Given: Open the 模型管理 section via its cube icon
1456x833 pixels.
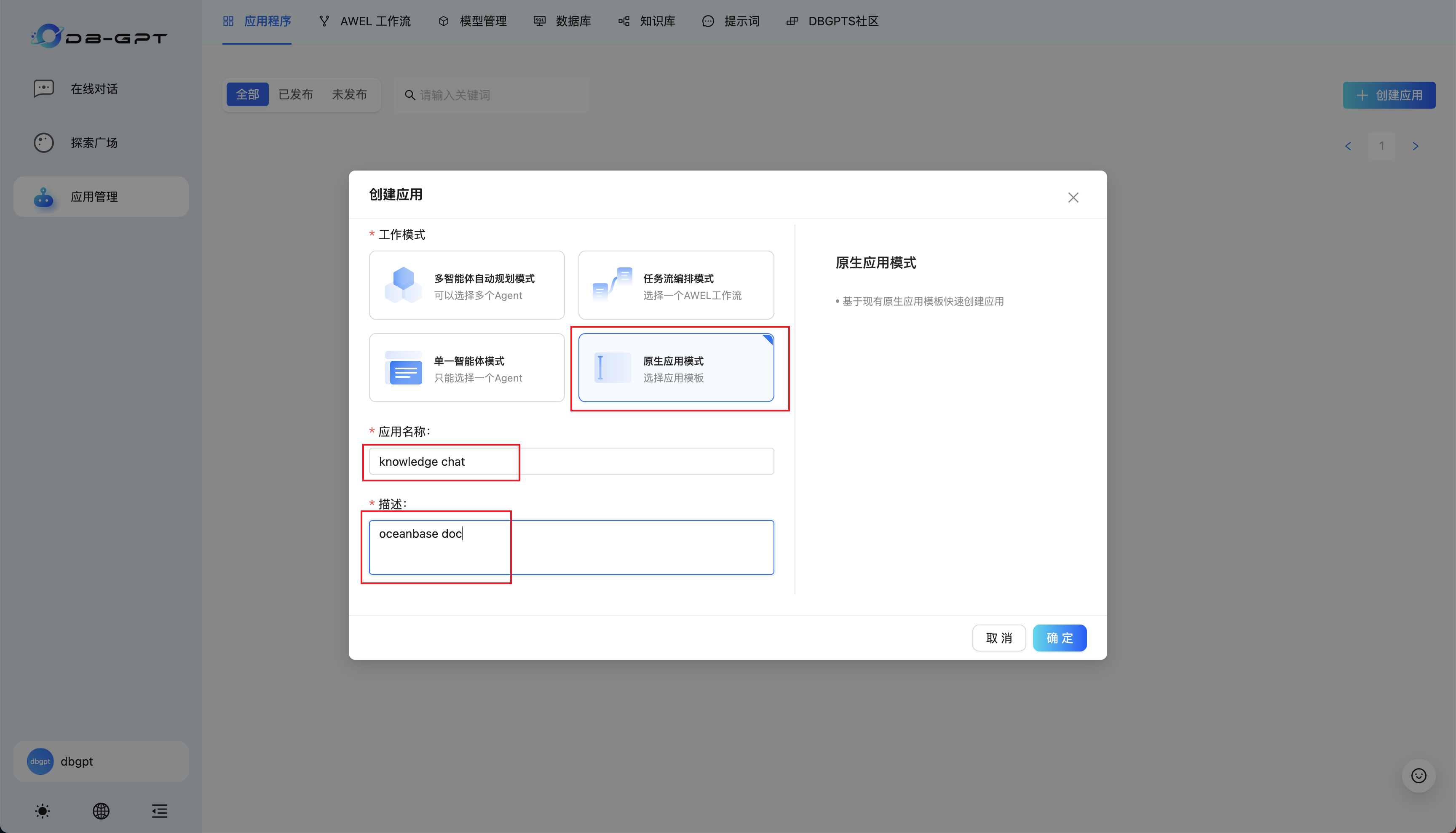Looking at the screenshot, I should tap(444, 21).
